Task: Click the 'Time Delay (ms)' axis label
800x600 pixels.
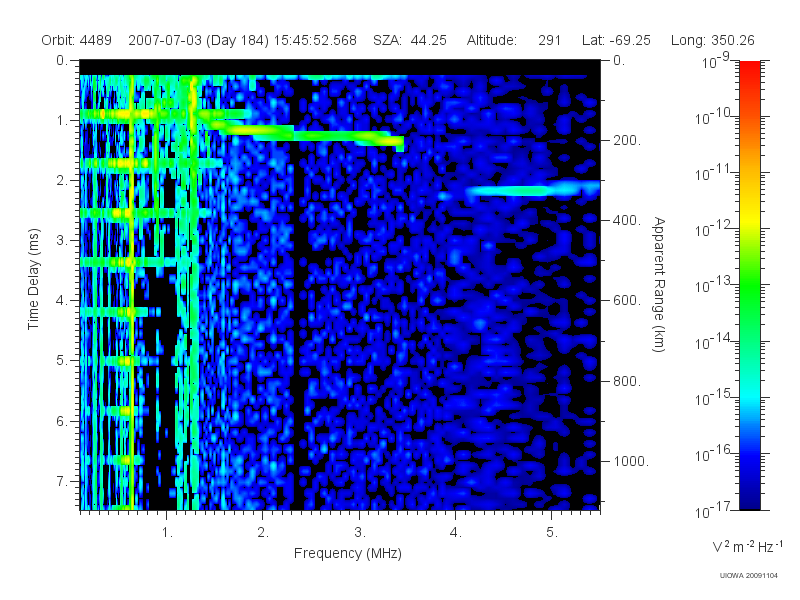Action: point(34,279)
